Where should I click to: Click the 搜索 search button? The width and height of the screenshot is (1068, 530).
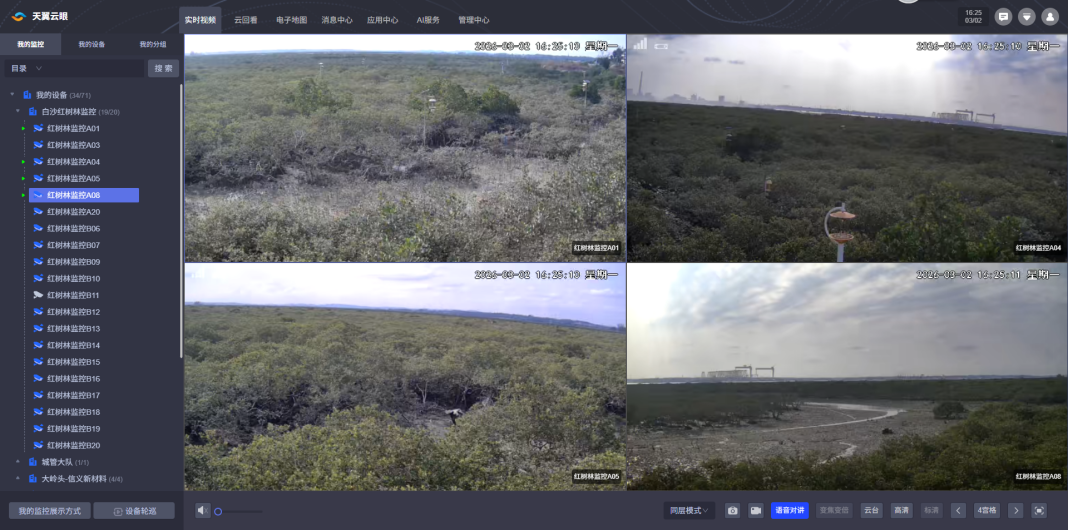tap(163, 68)
